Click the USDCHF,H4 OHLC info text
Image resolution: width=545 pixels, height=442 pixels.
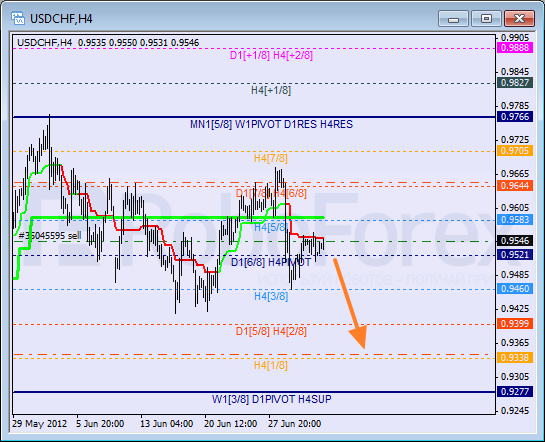[108, 43]
